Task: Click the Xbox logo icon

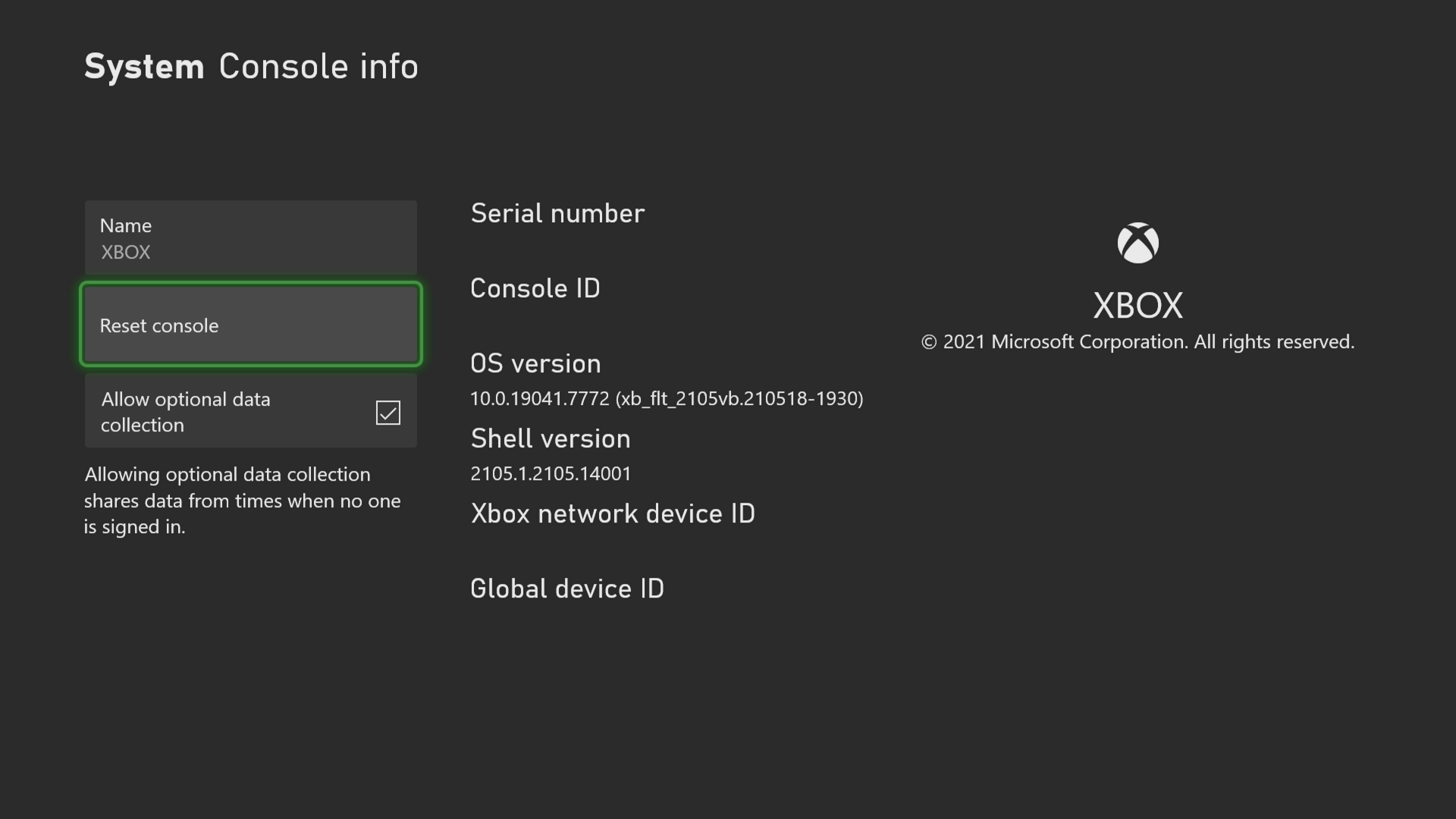Action: pos(1137,243)
